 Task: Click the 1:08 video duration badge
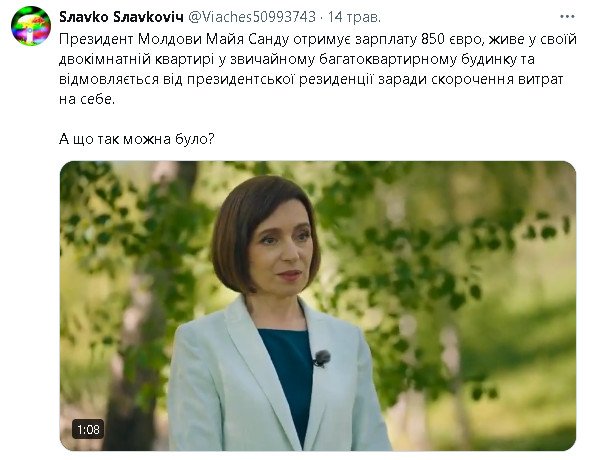pos(88,429)
